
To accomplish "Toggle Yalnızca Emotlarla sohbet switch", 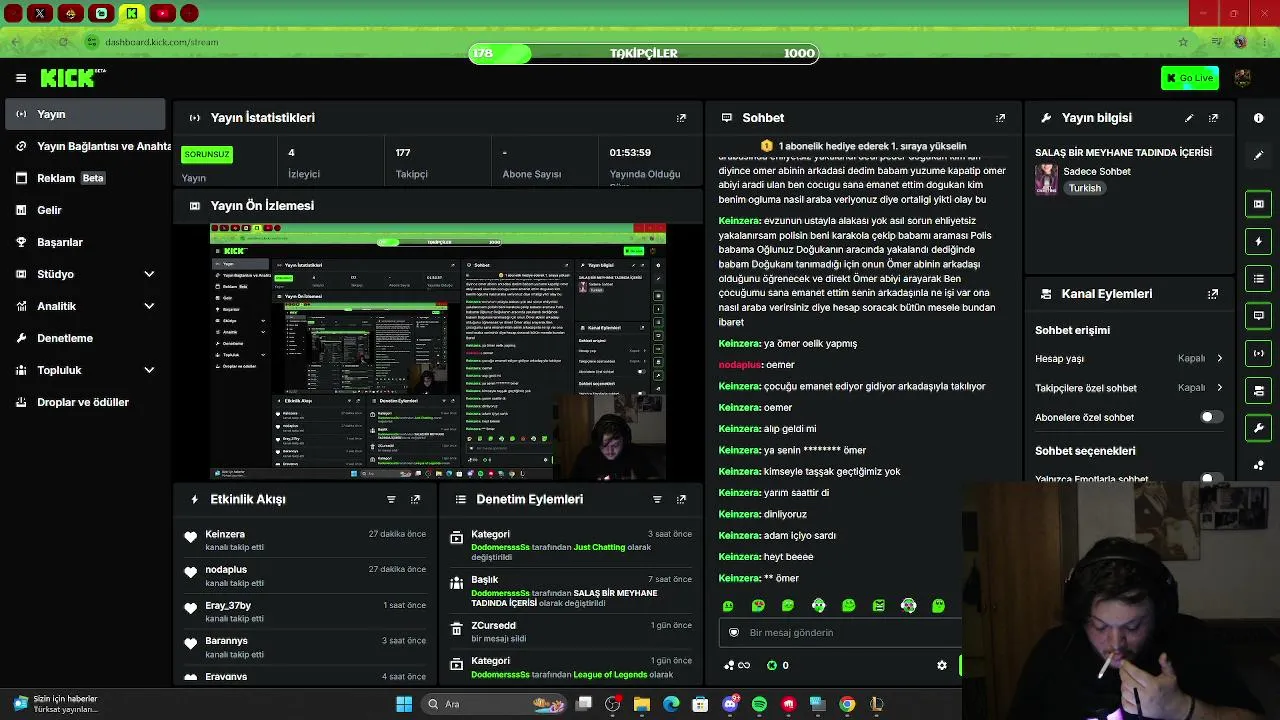I will click(1211, 479).
